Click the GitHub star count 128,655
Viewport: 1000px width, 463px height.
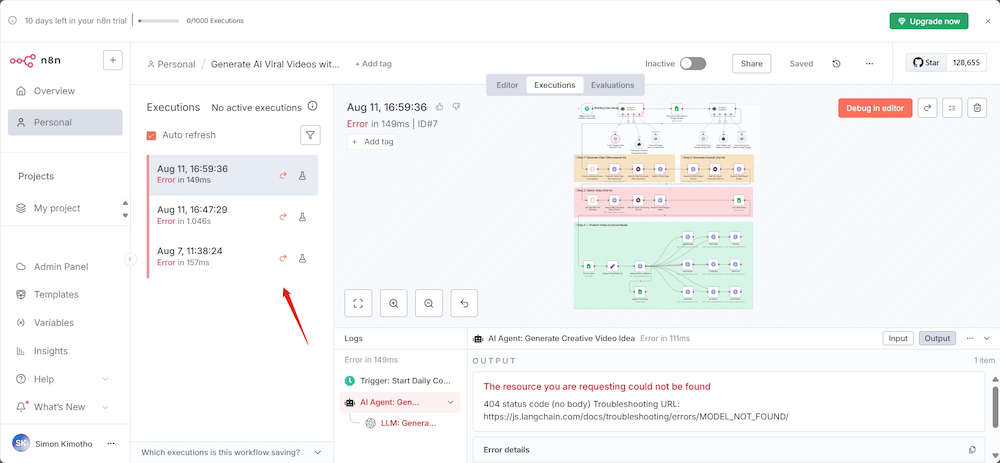tap(967, 62)
